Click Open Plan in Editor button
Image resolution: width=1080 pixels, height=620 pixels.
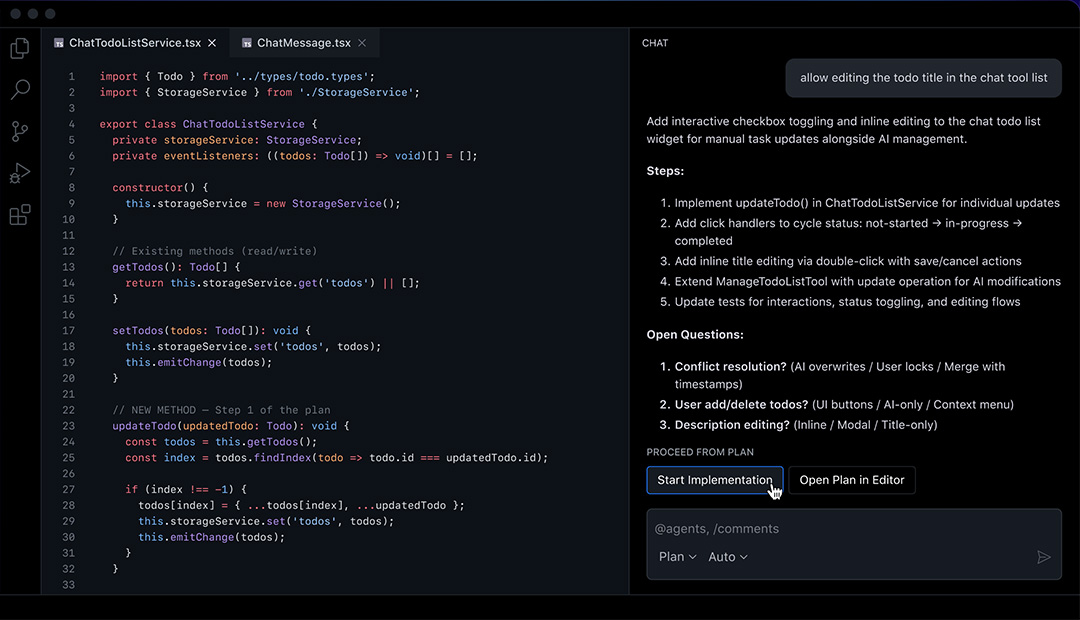coord(851,480)
